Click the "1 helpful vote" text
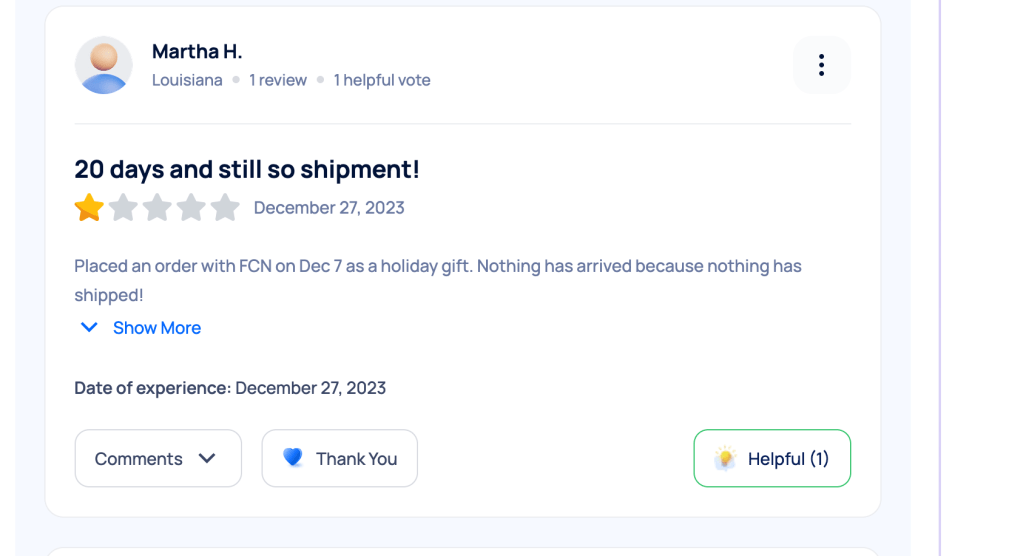Viewport: 1023px width, 556px height. tap(382, 80)
